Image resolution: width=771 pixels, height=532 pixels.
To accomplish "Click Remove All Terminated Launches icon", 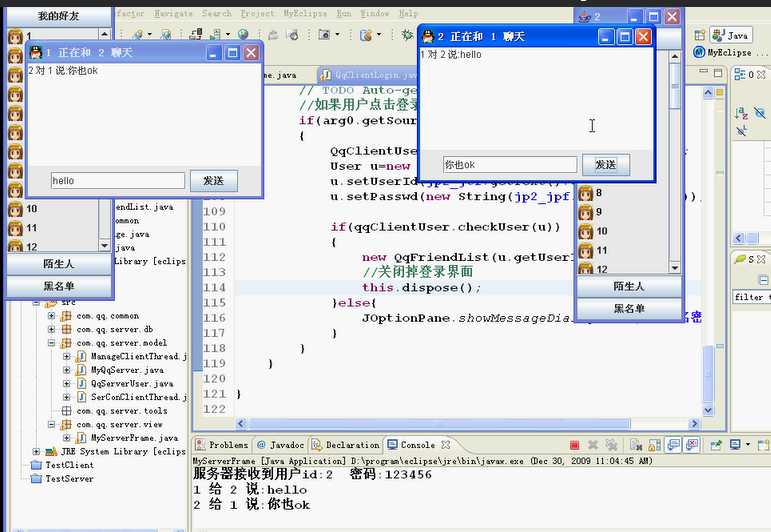I will [611, 445].
